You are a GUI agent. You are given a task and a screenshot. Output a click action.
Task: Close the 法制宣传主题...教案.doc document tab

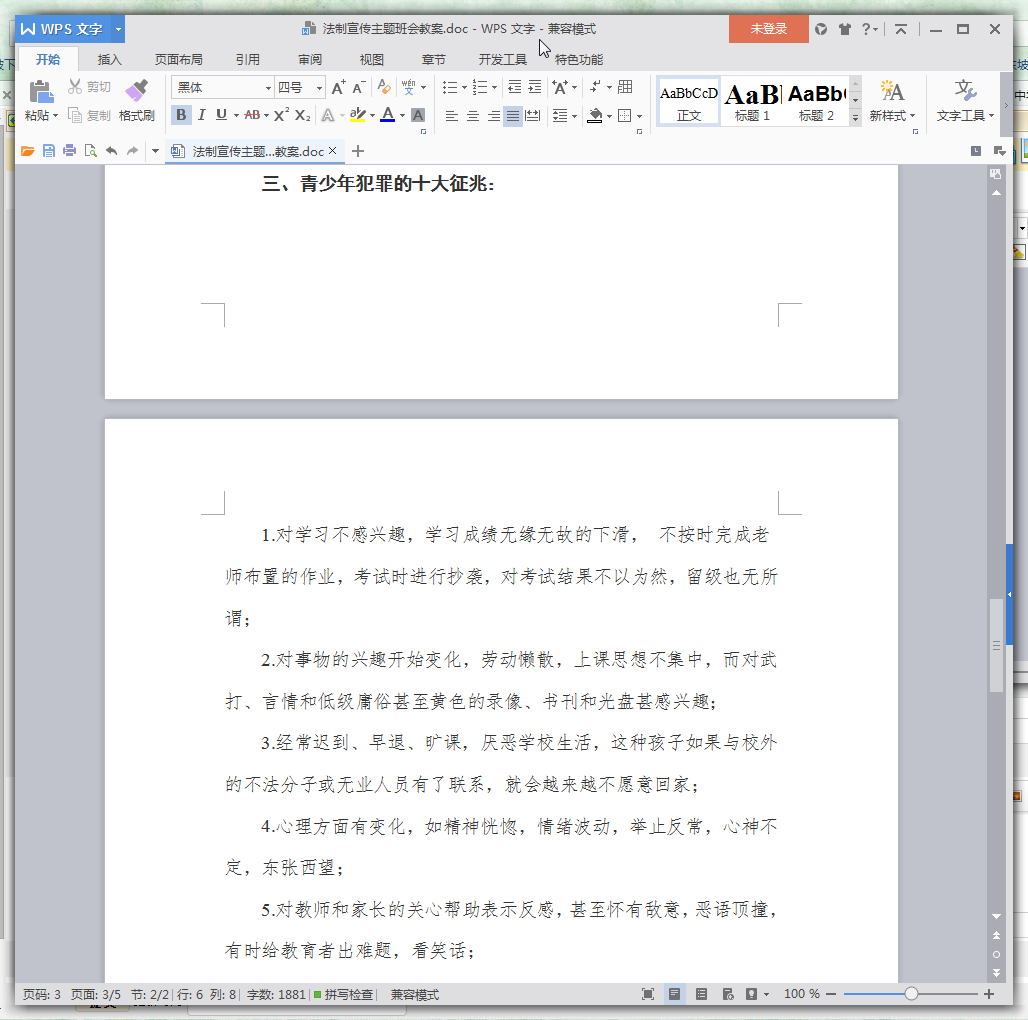point(332,151)
